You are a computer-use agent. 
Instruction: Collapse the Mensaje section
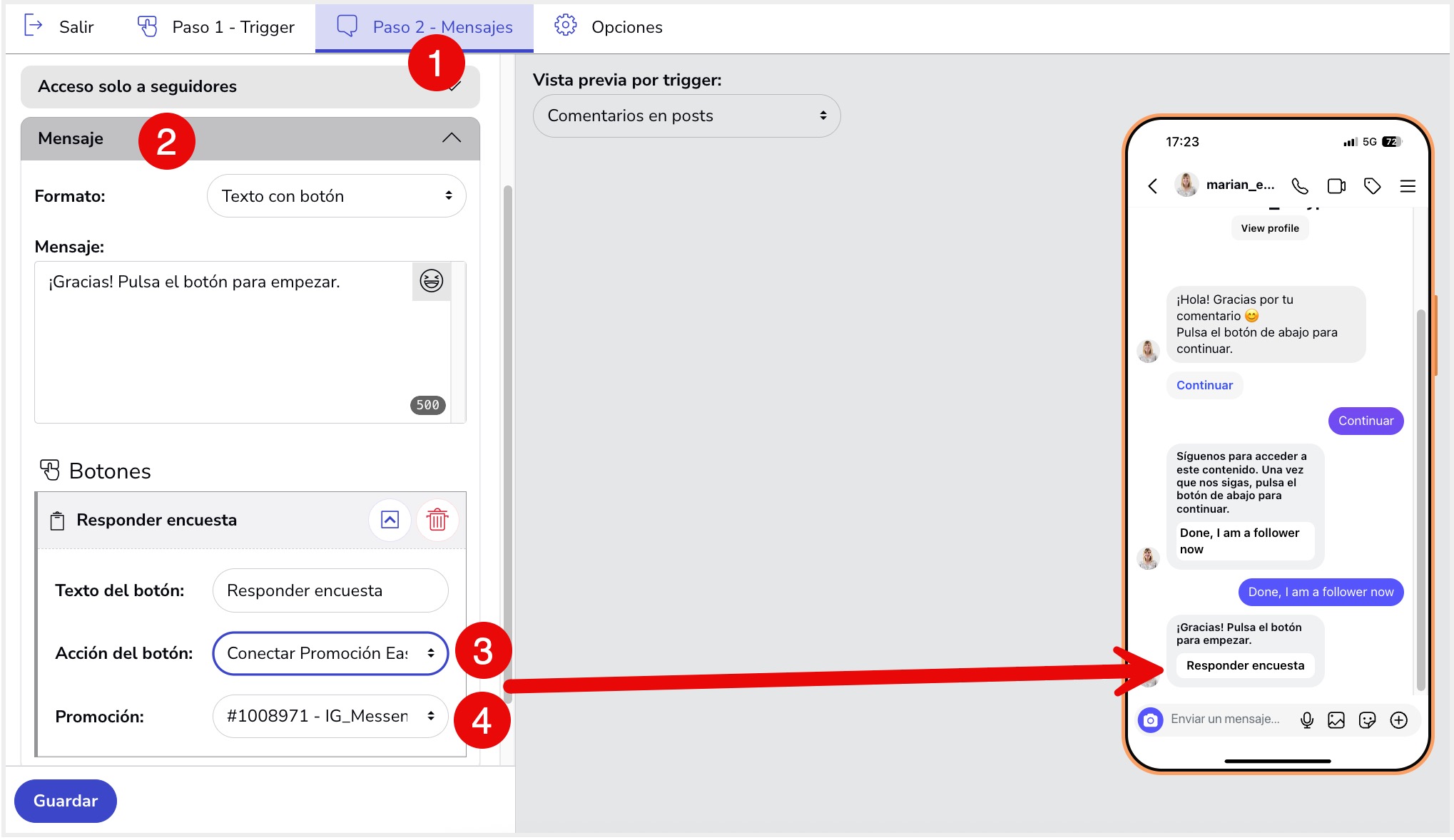[451, 138]
